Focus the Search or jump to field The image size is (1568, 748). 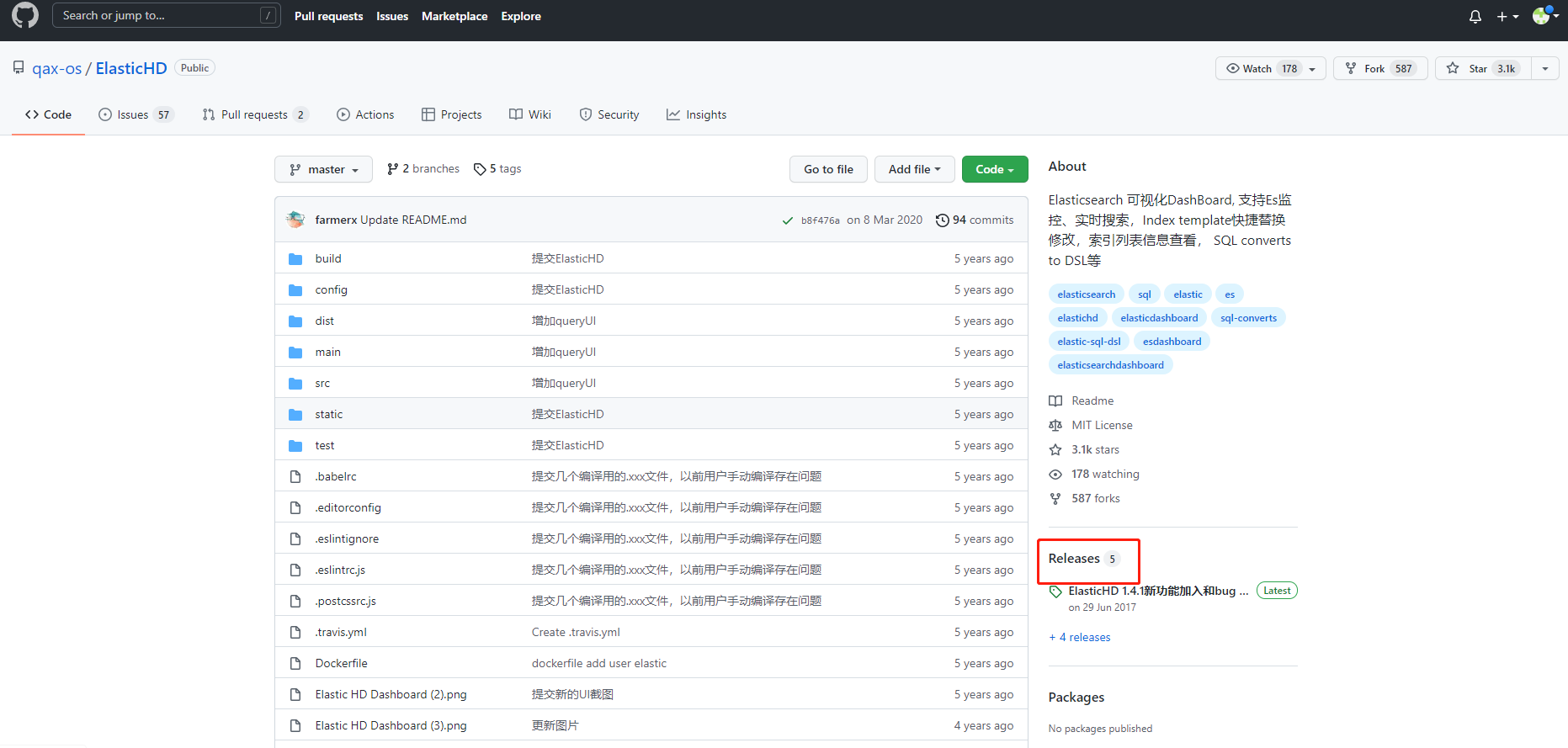(x=166, y=15)
